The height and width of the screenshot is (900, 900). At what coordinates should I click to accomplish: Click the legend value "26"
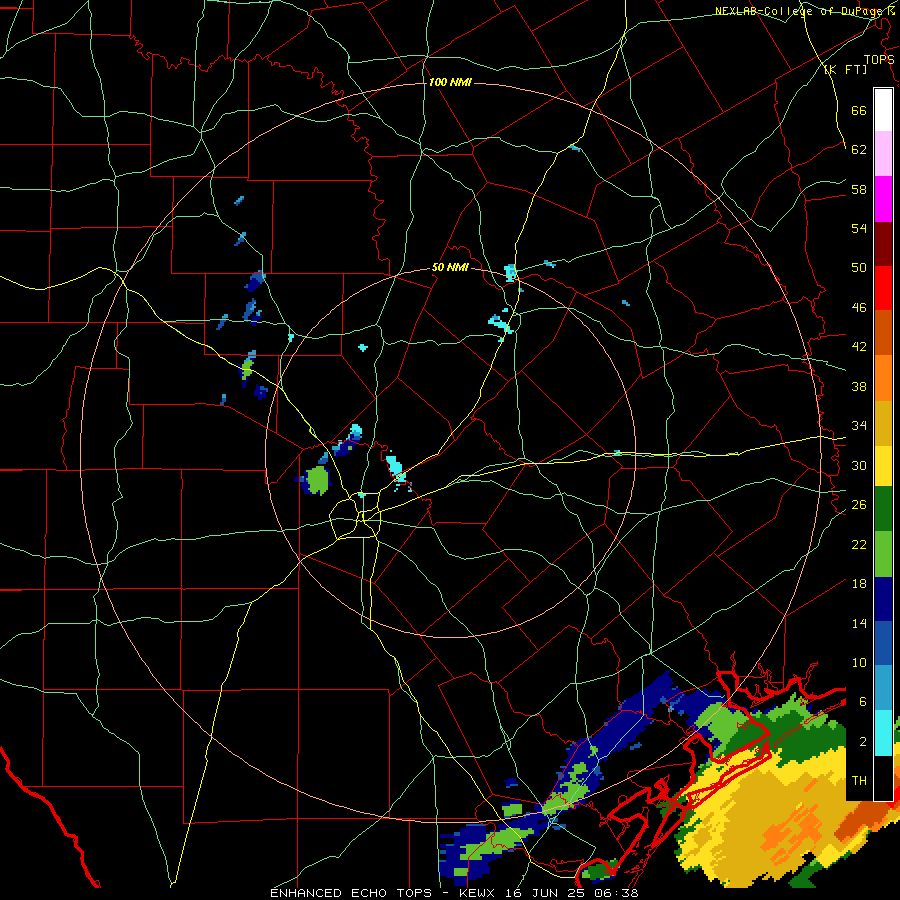point(859,505)
